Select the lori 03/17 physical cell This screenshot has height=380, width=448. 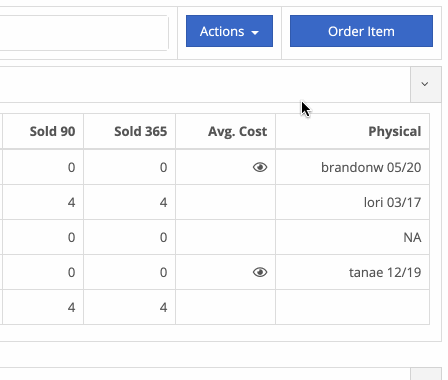coord(352,202)
